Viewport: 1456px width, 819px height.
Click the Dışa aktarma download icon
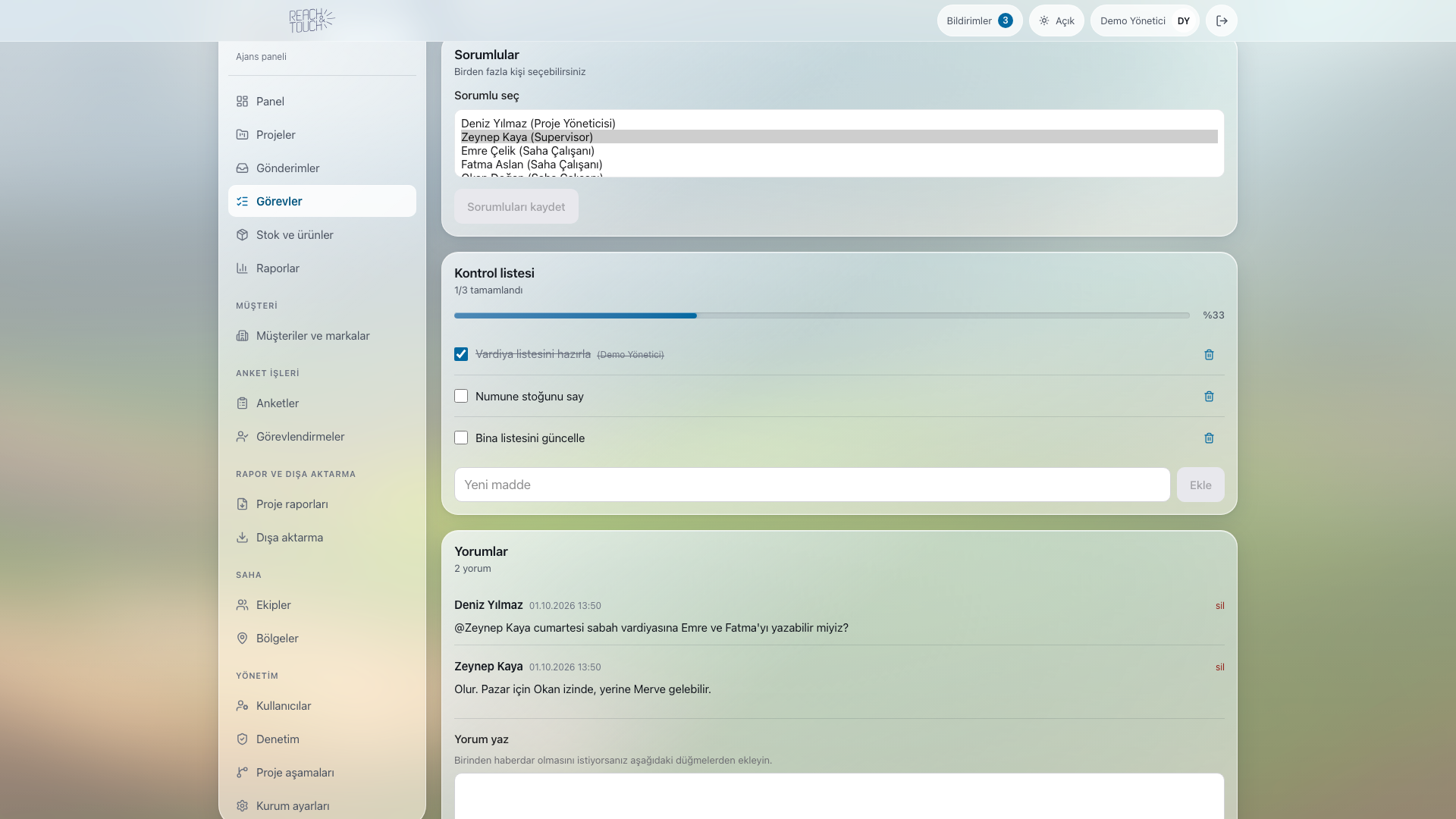pos(242,537)
